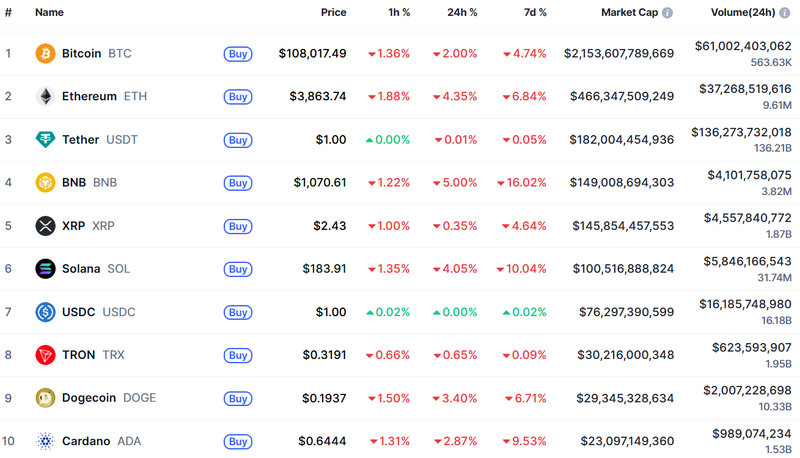The width and height of the screenshot is (800, 458).
Task: Sort by the 1h % column header
Action: [x=398, y=12]
